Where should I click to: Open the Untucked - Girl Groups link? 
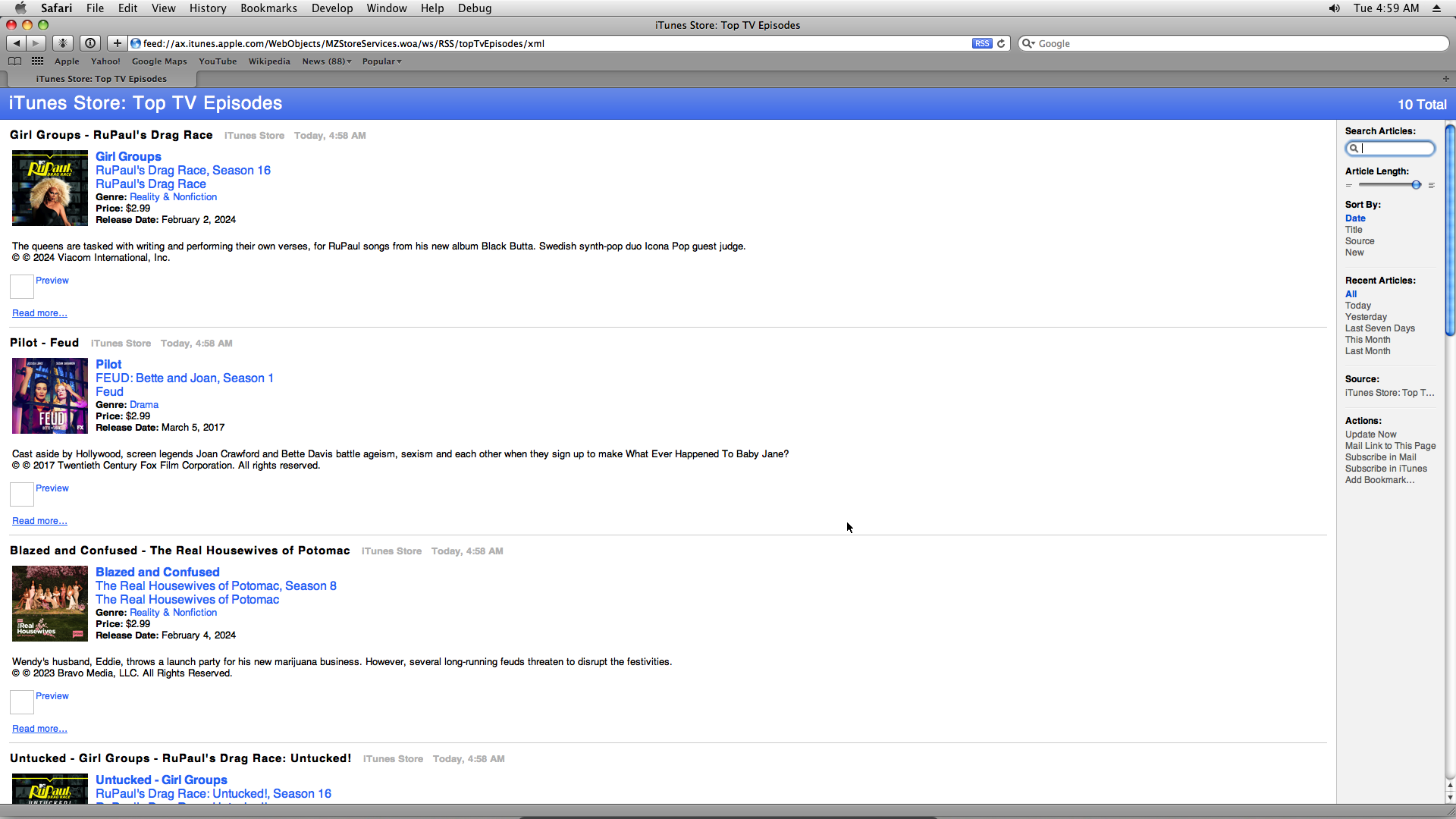(x=162, y=780)
